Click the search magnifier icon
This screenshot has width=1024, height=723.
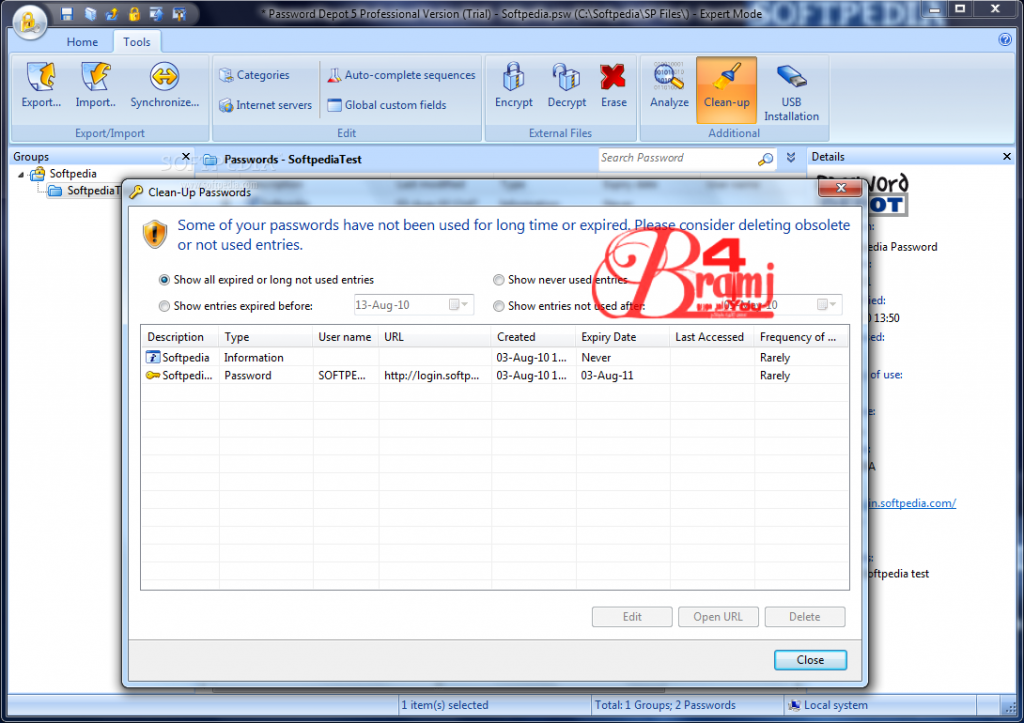(x=765, y=159)
